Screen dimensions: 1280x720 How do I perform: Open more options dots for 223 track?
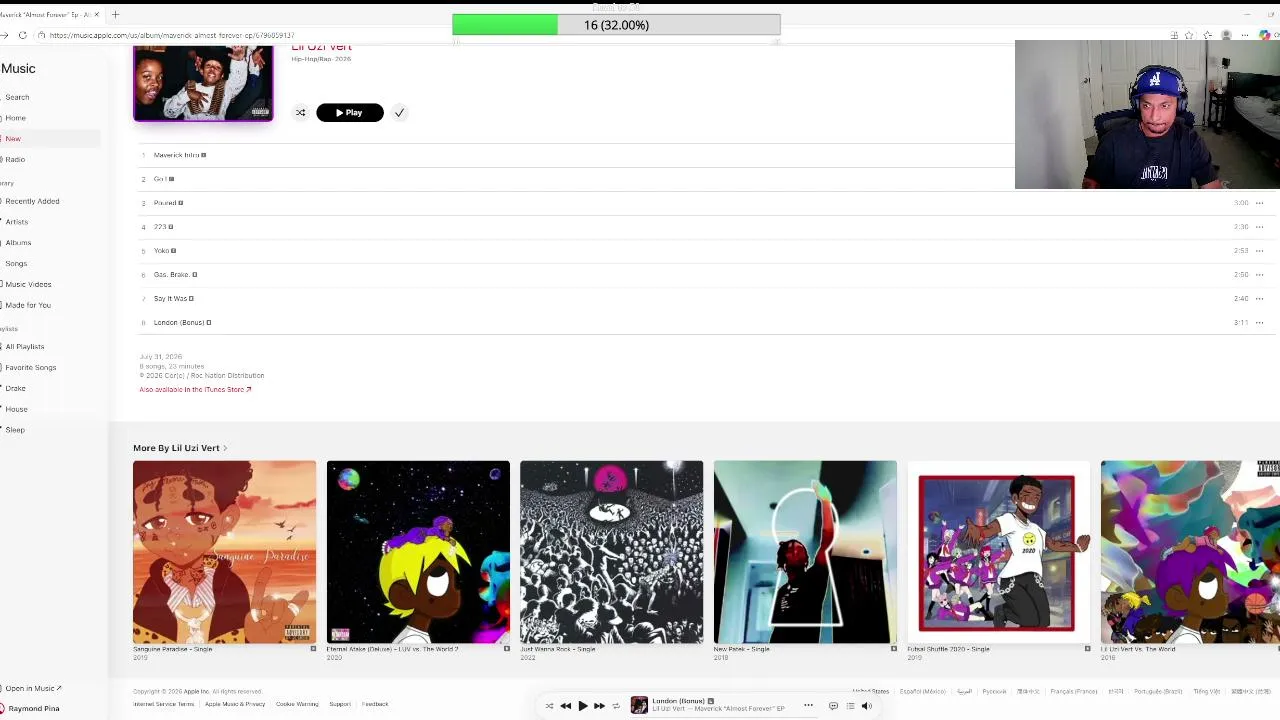click(1259, 227)
